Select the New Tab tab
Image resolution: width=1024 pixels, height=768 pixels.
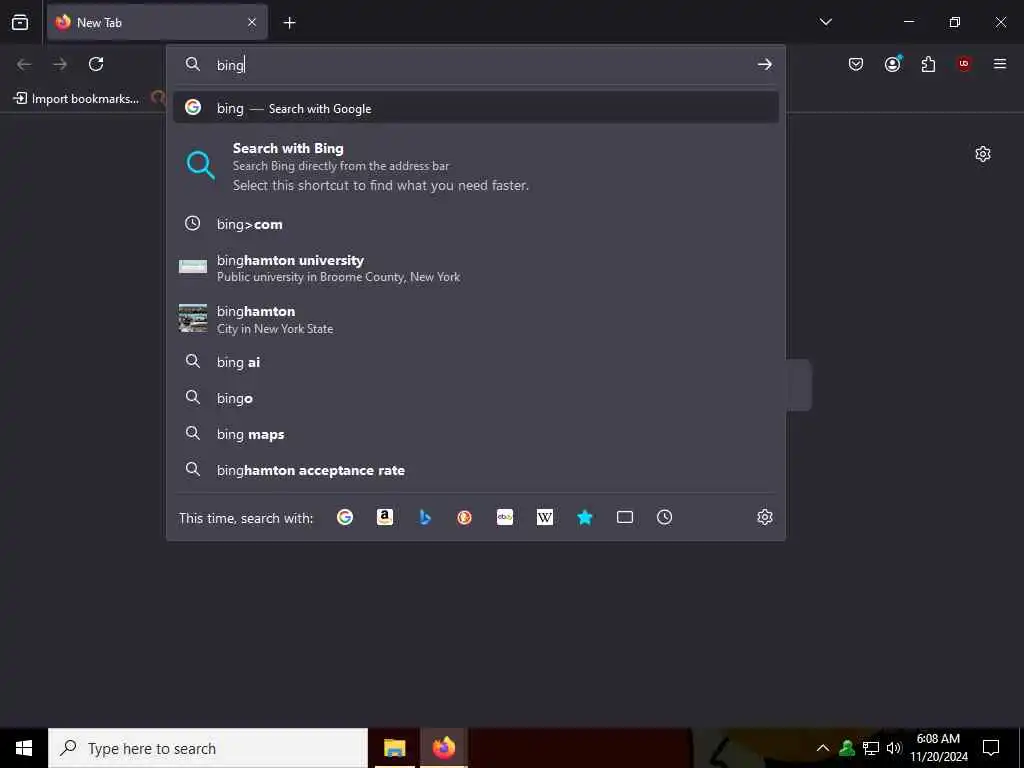(x=157, y=22)
